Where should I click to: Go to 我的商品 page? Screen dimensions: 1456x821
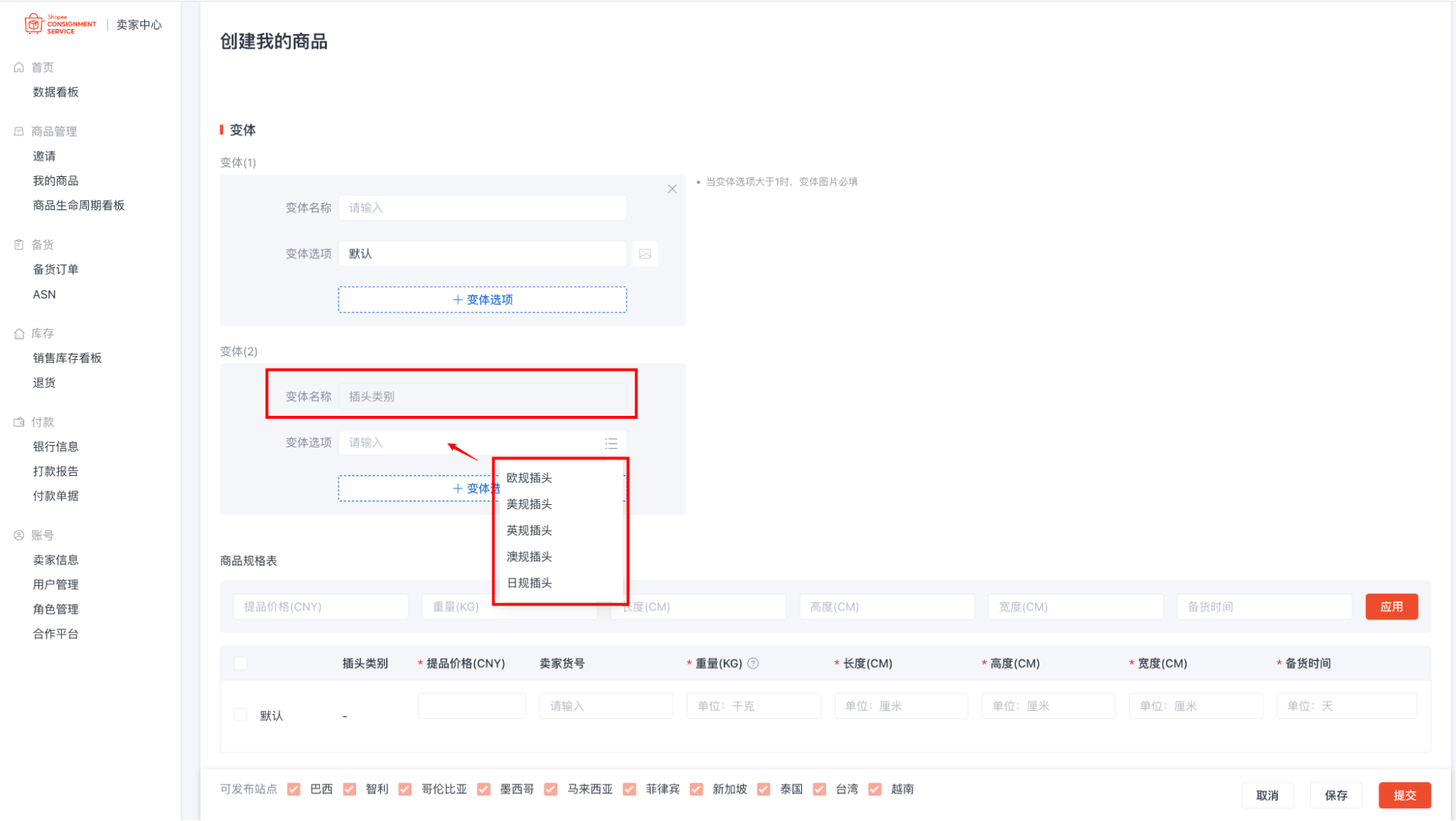pos(56,181)
